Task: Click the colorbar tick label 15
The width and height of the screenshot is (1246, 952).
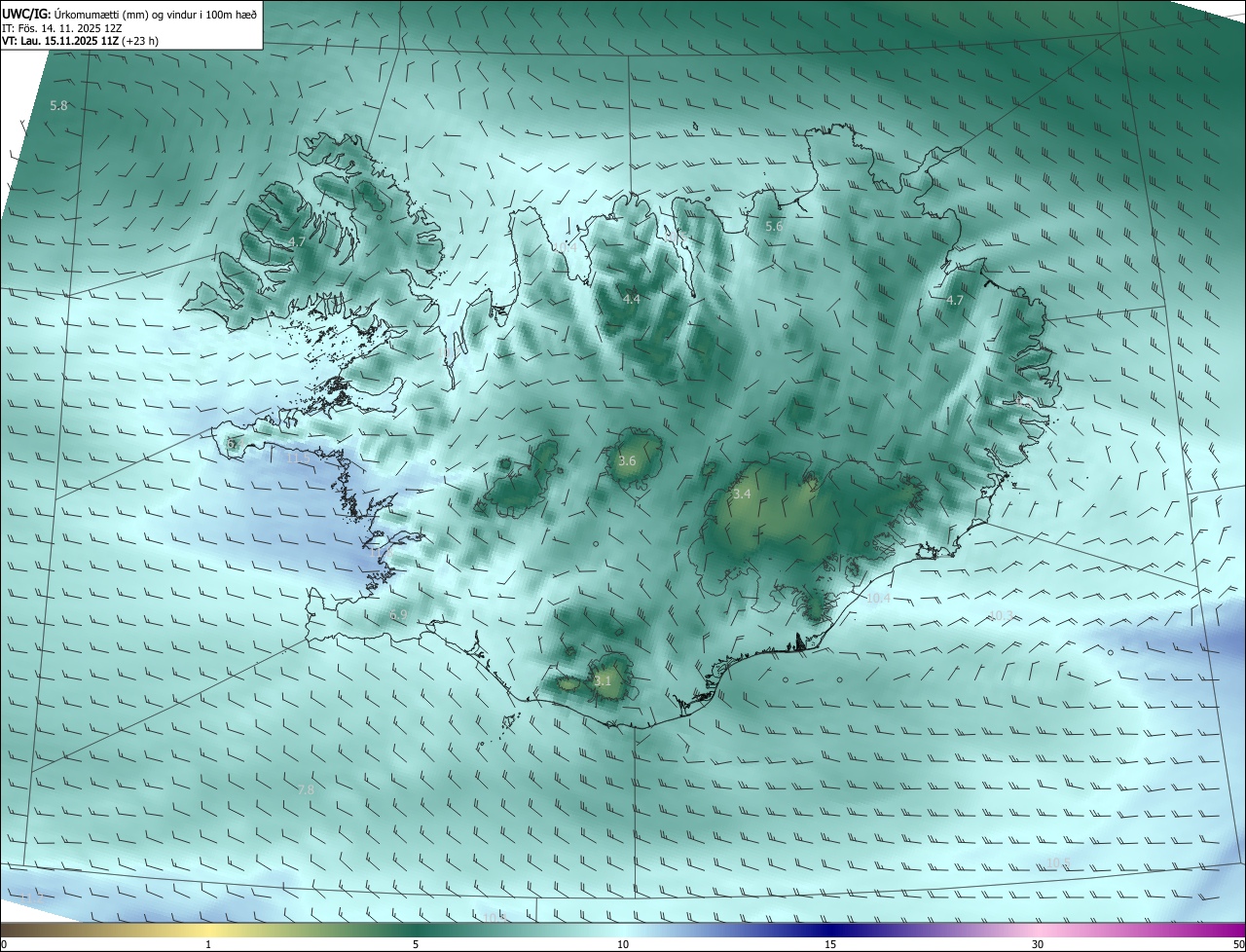Action: tap(830, 944)
